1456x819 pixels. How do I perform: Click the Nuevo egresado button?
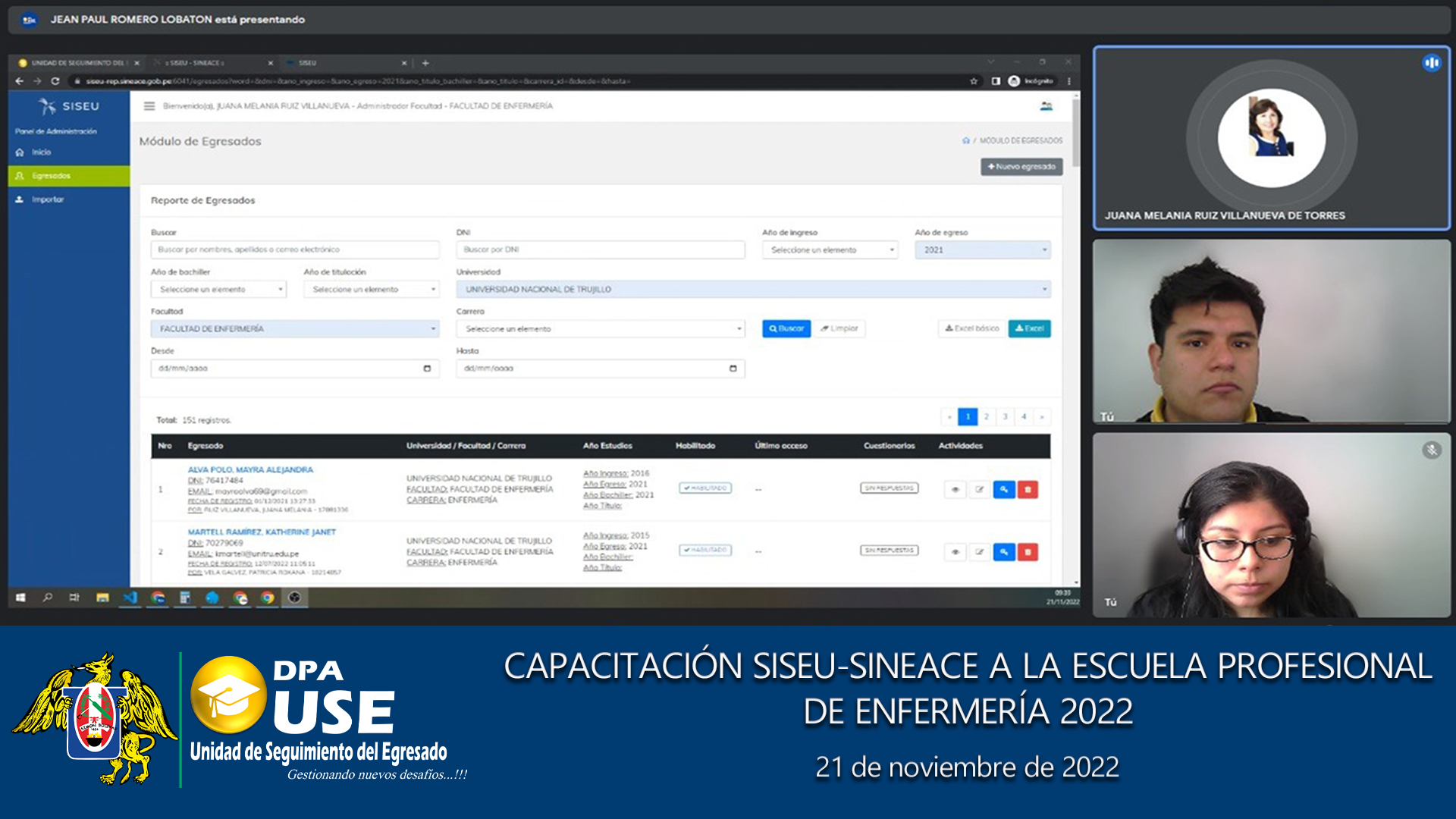click(1021, 167)
